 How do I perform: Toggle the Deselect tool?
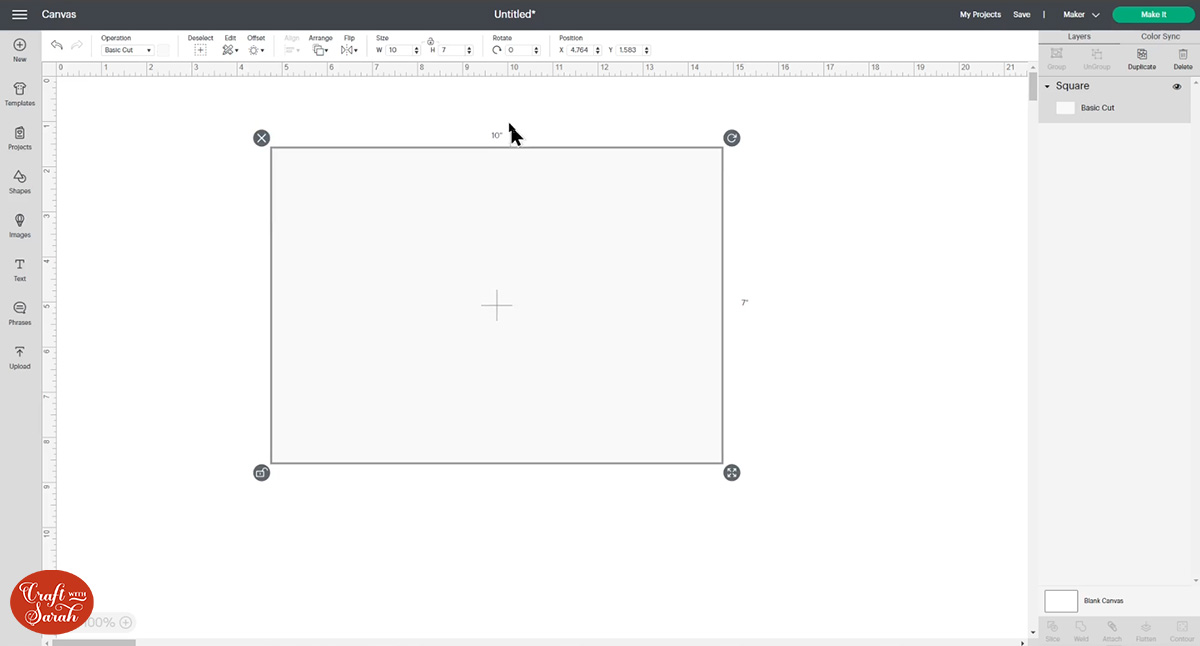(x=200, y=47)
